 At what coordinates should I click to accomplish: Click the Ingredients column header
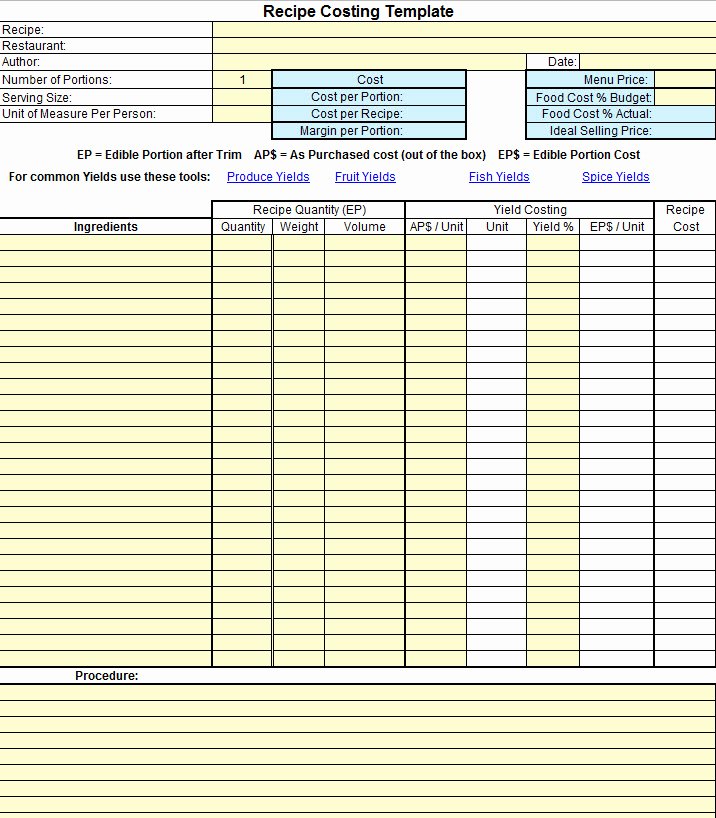click(x=105, y=227)
